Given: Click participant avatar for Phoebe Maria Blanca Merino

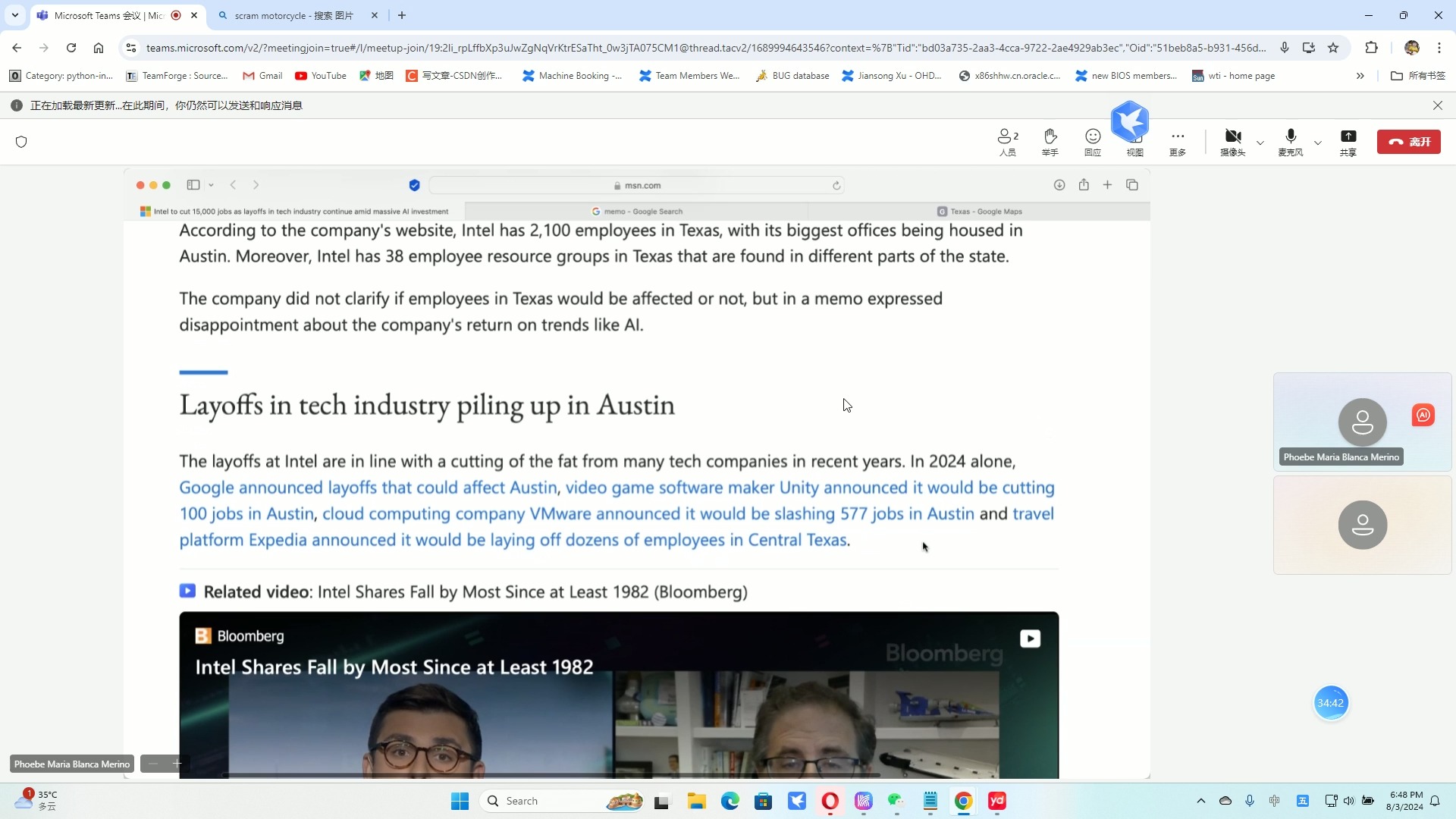Looking at the screenshot, I should pos(1362,422).
